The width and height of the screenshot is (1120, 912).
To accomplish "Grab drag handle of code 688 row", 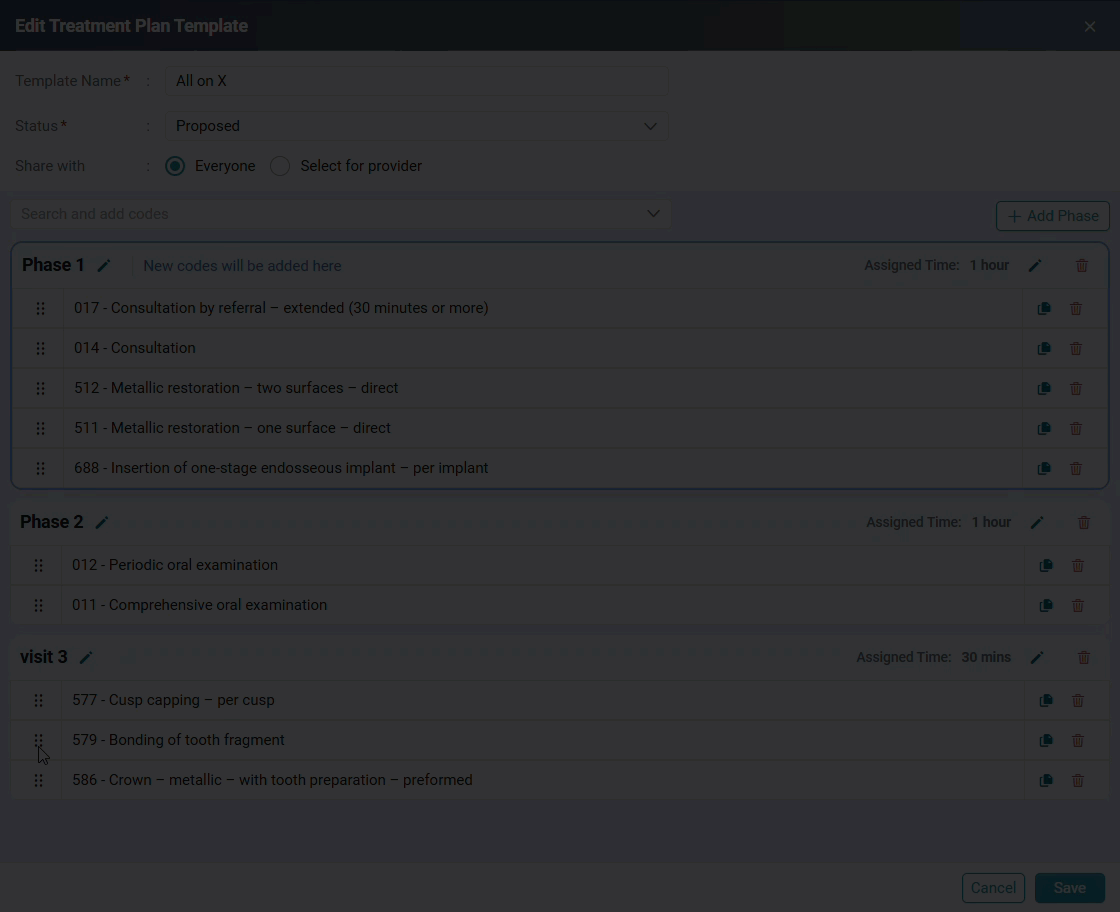I will click(x=41, y=468).
